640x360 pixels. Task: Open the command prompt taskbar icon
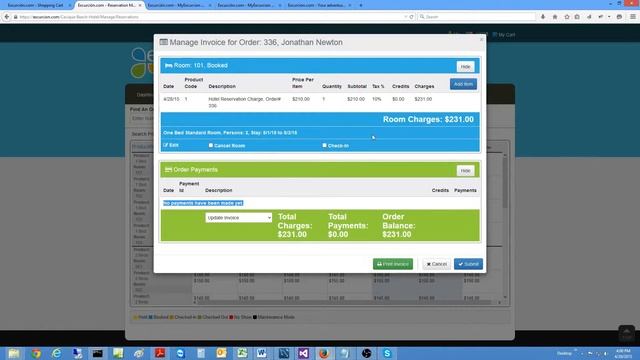97,353
